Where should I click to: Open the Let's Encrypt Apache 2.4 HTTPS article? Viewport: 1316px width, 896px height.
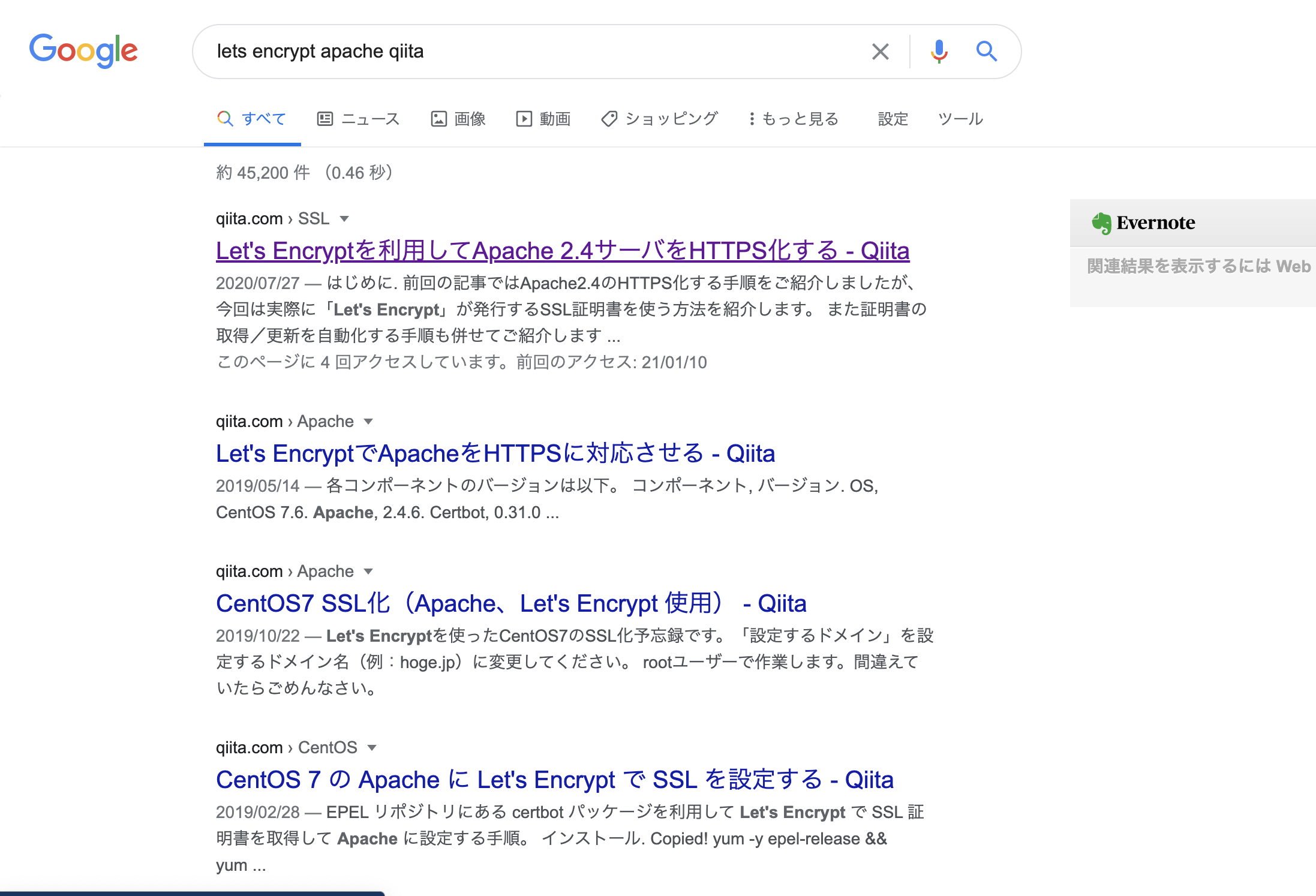click(563, 251)
